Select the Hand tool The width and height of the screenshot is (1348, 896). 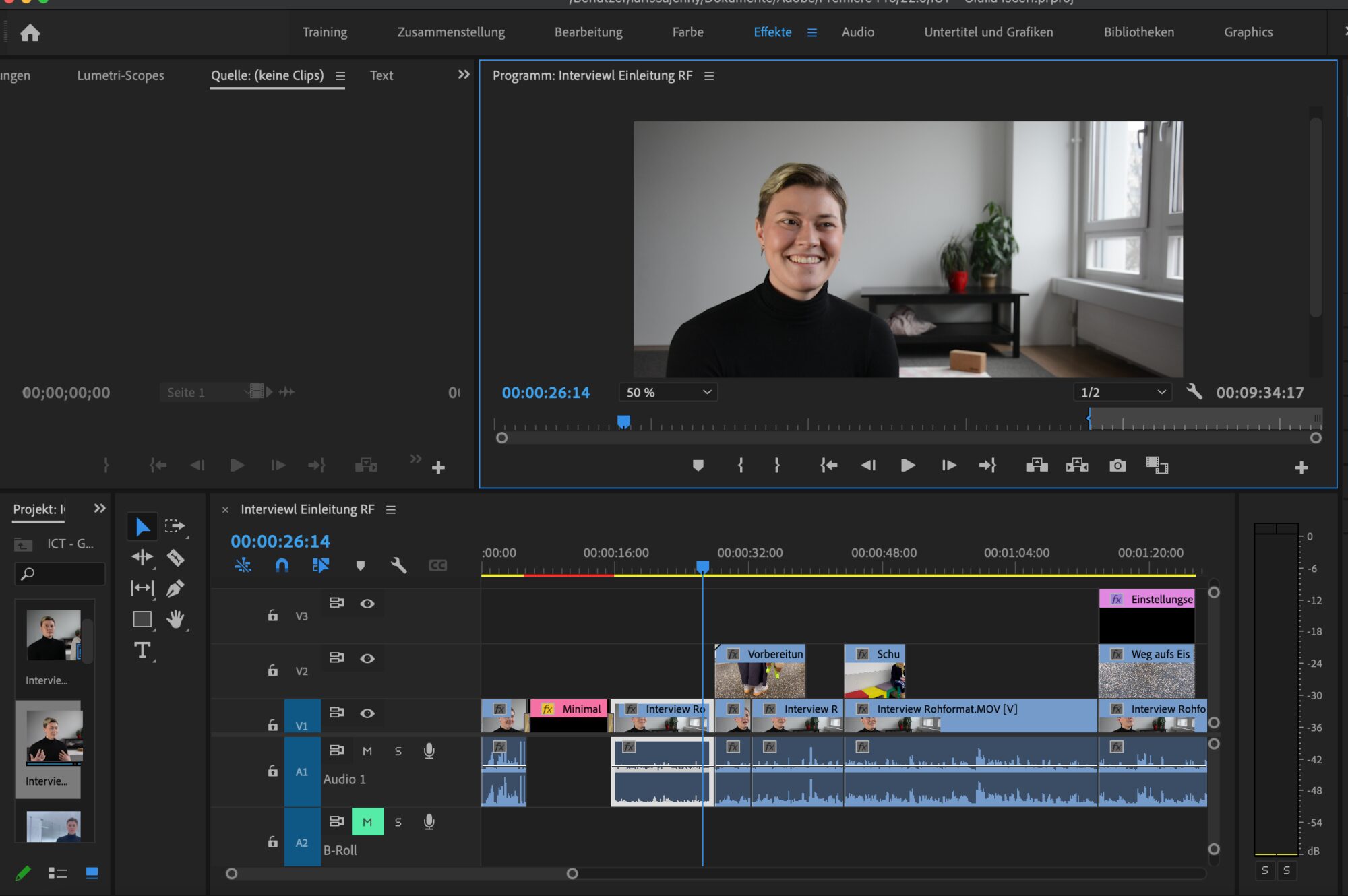point(175,619)
